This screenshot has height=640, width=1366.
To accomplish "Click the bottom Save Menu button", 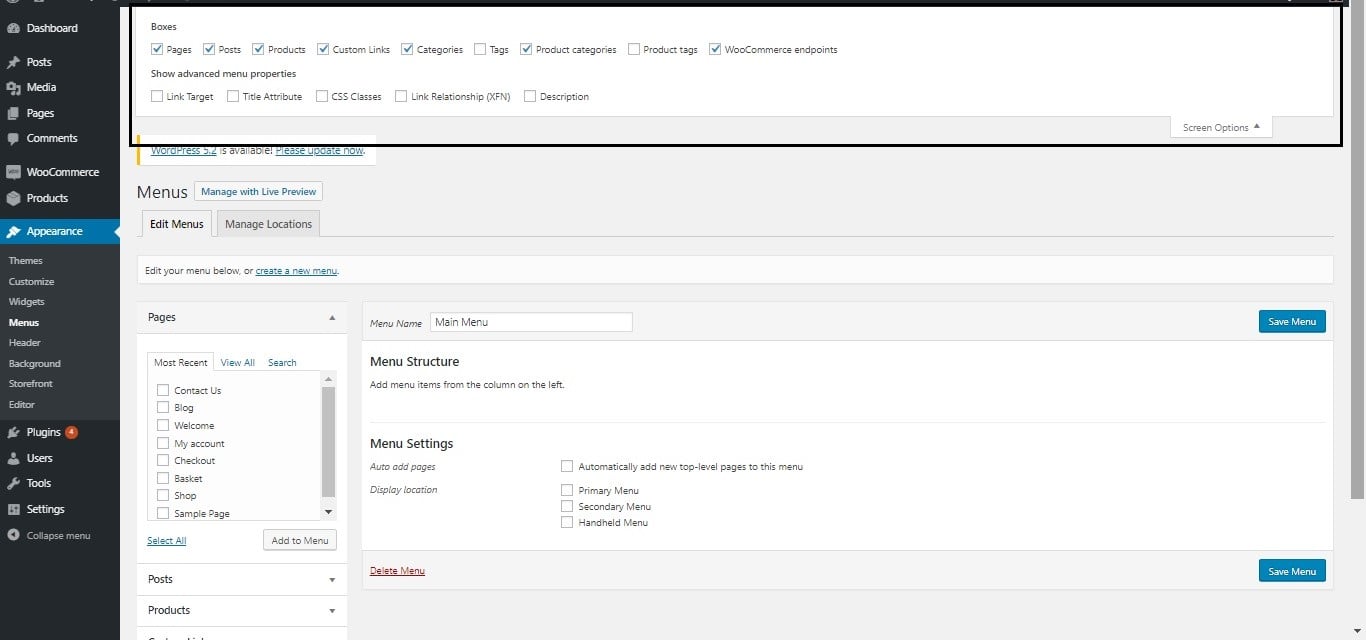I will tap(1292, 571).
